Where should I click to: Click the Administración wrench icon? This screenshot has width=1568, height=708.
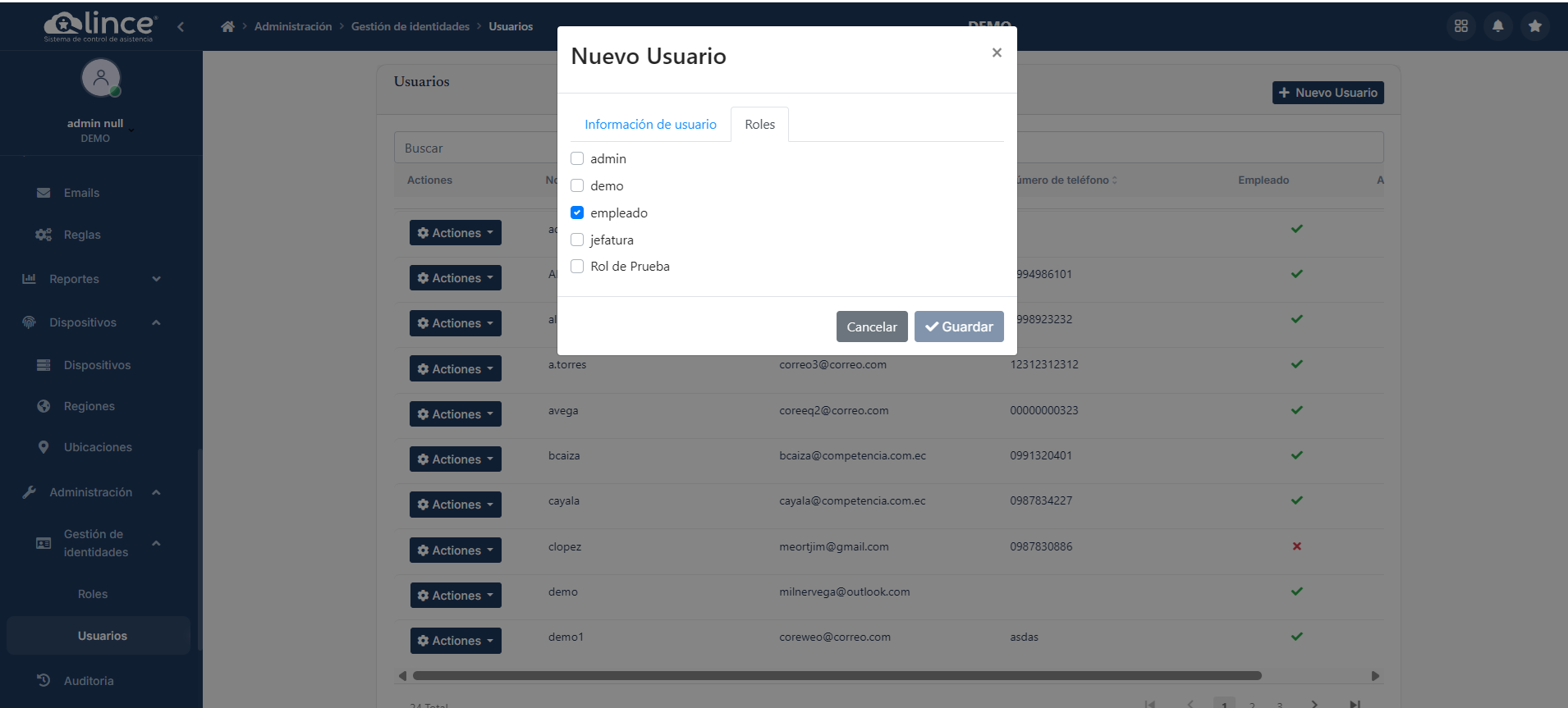point(29,492)
